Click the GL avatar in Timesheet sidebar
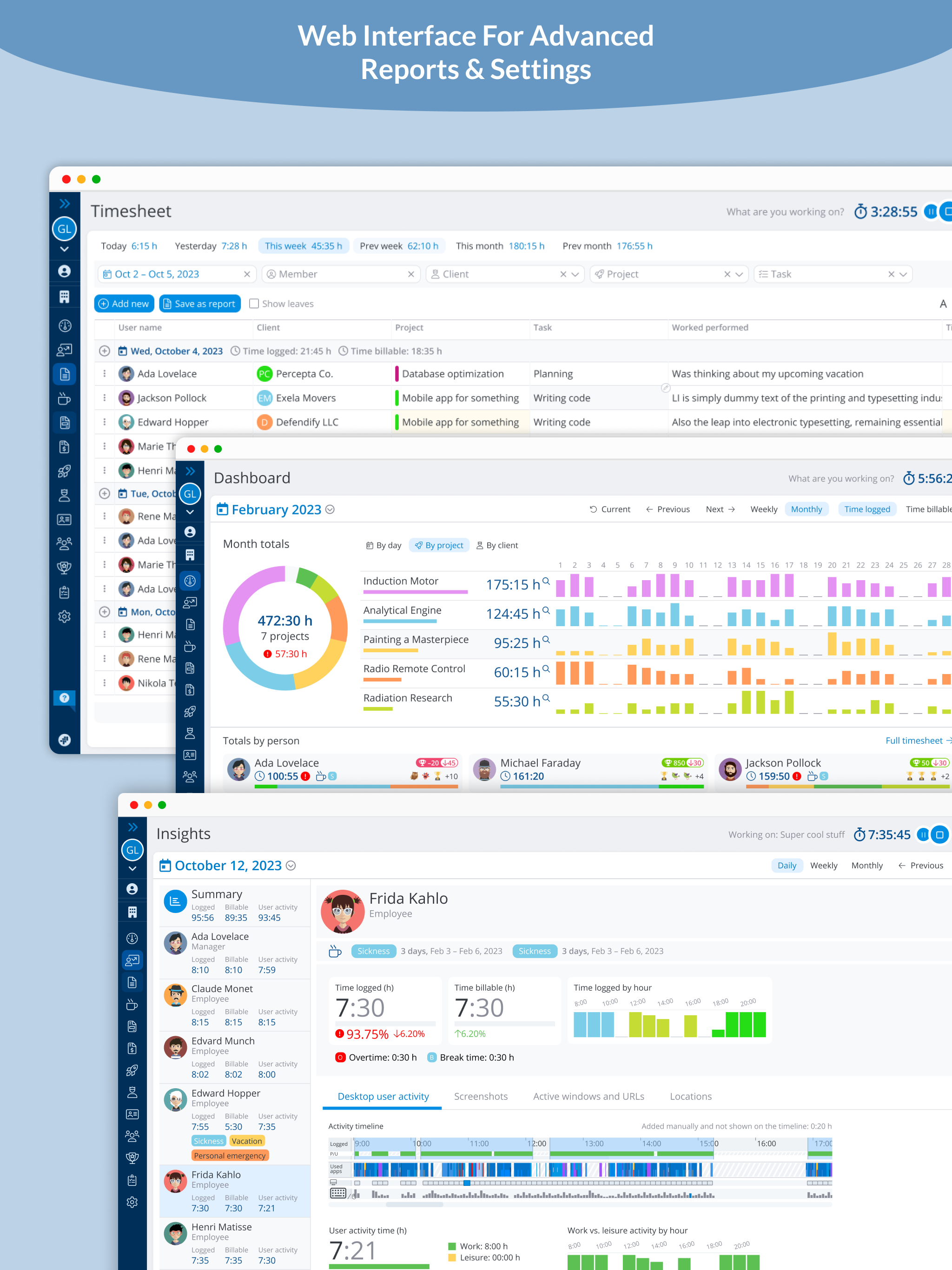 (x=64, y=229)
